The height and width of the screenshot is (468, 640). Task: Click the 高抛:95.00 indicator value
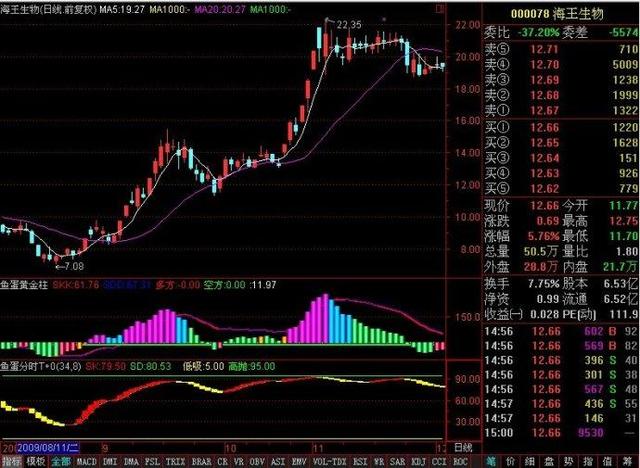coord(251,366)
